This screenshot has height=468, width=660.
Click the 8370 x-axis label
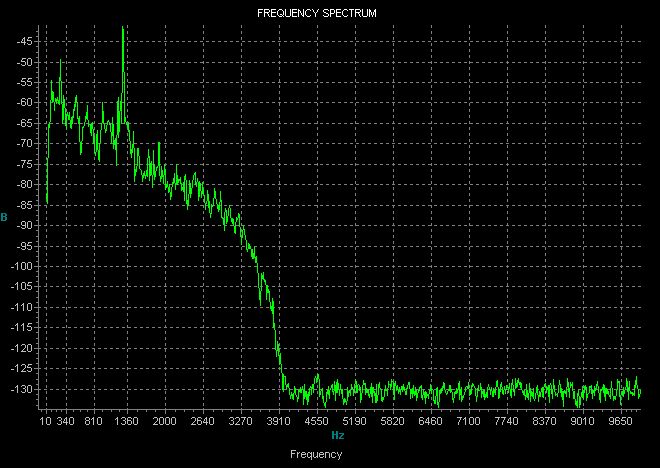tap(544, 421)
